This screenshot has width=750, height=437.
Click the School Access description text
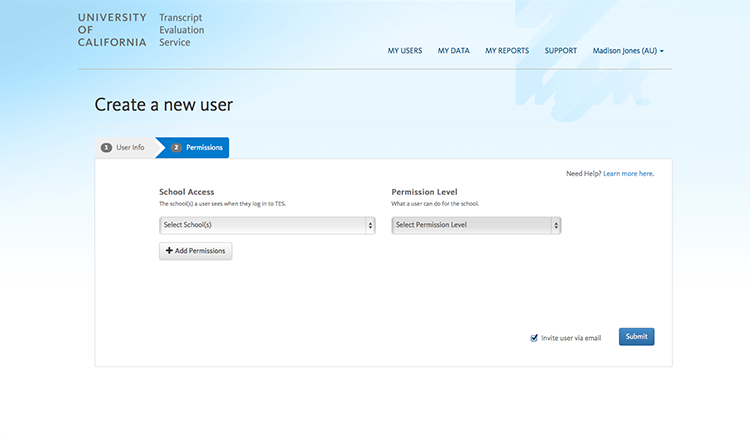click(222, 204)
